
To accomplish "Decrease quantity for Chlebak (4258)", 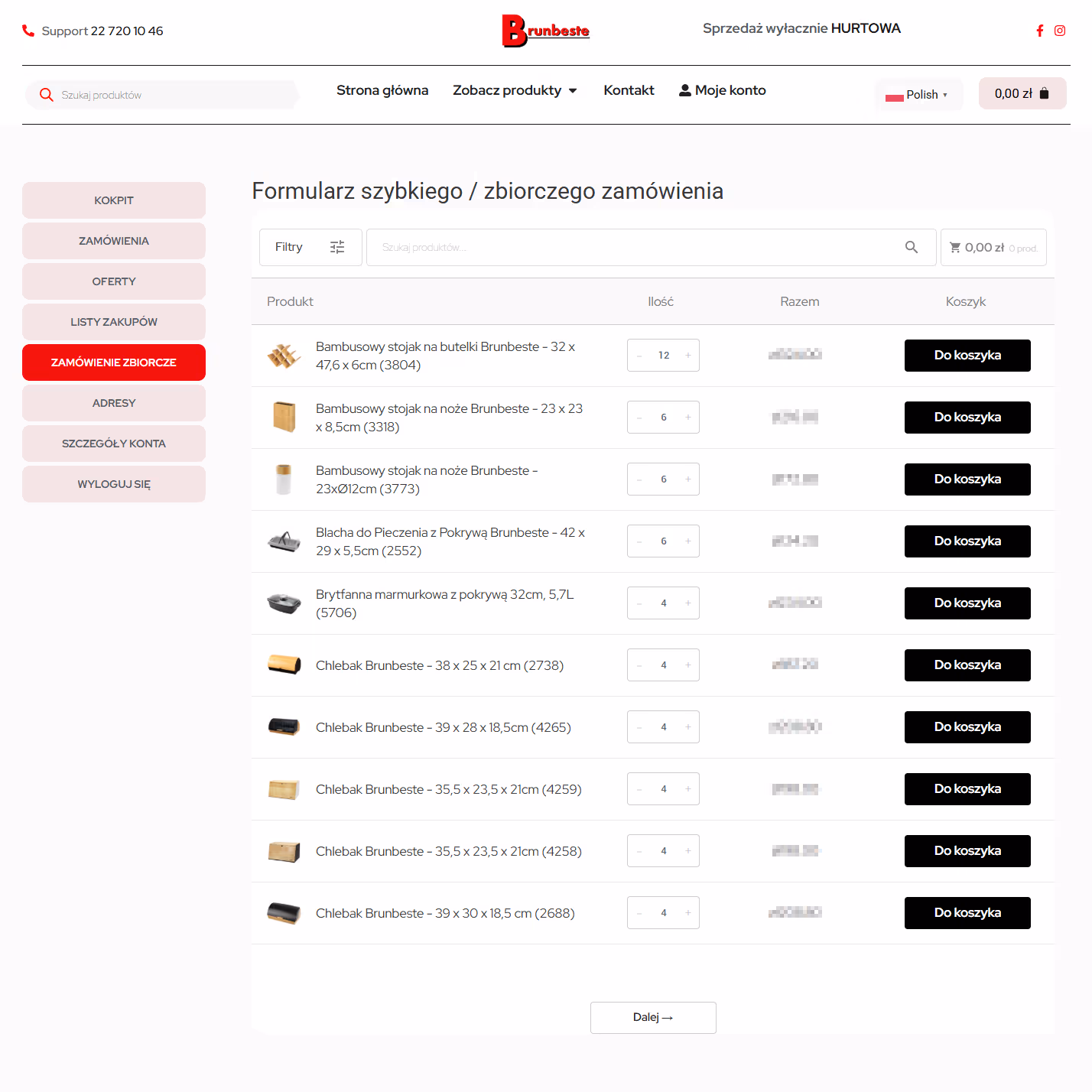I will (x=639, y=851).
